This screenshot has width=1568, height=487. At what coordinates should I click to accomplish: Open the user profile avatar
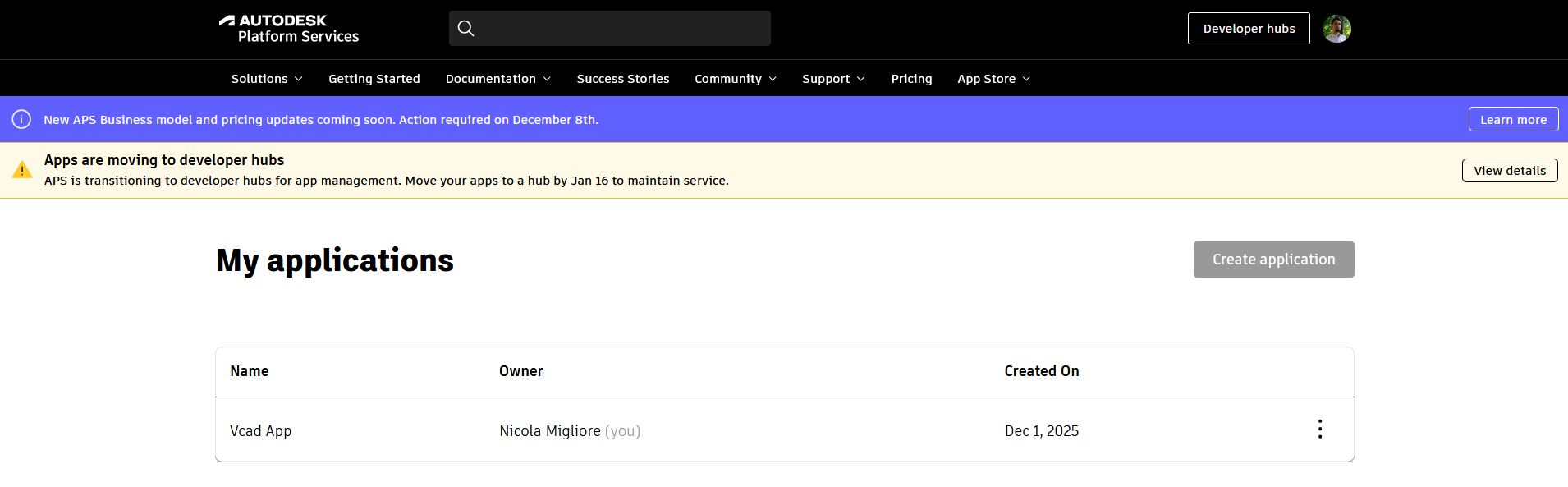1336,29
